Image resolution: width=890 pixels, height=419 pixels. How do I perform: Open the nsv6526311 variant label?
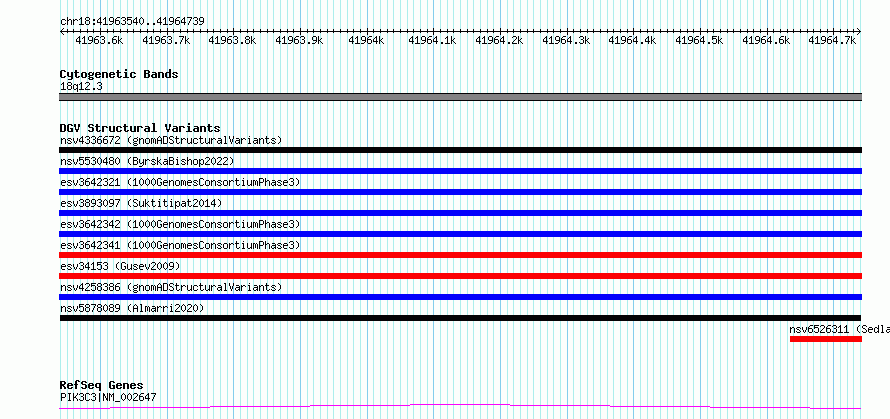point(839,329)
